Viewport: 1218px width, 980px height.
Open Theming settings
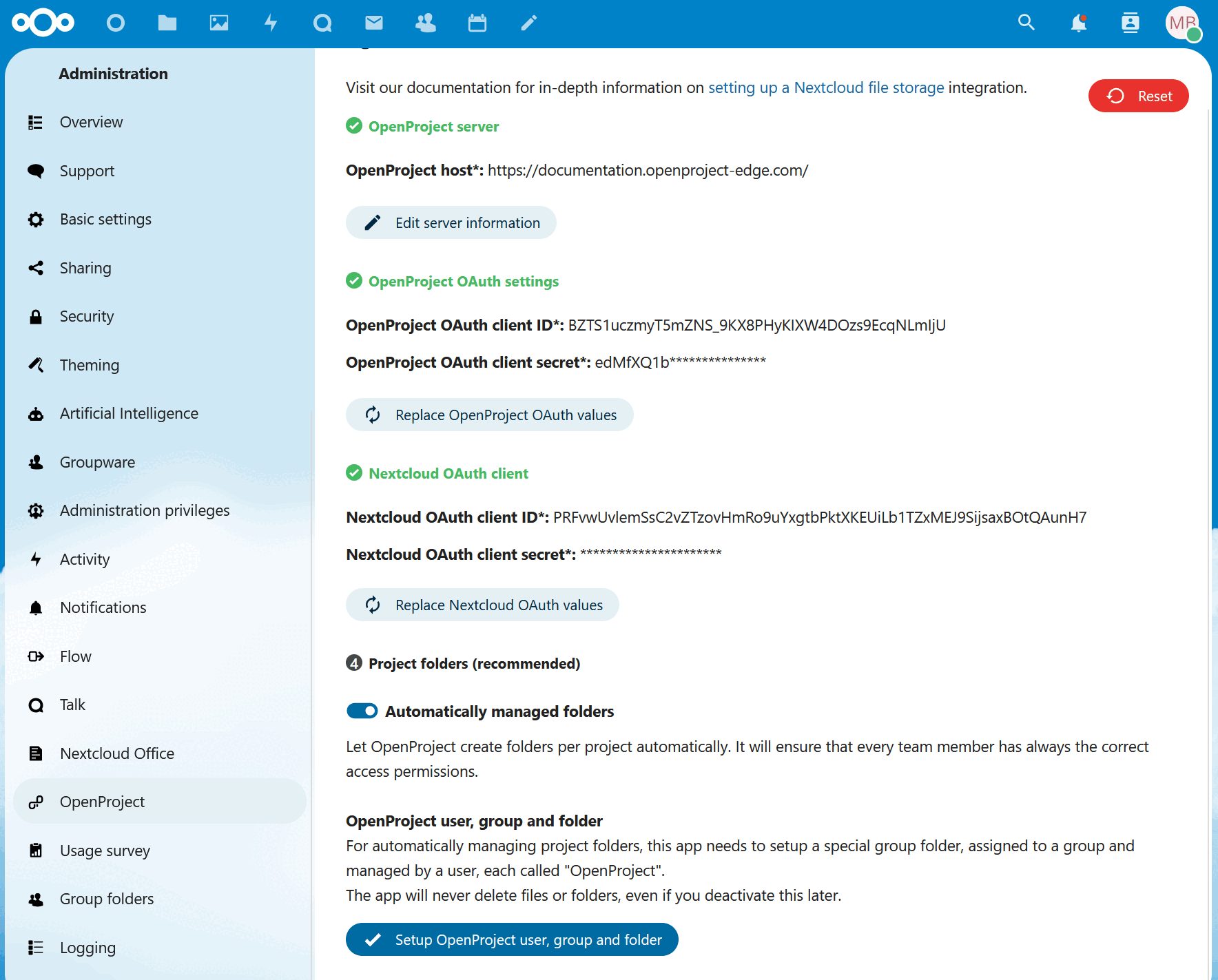[90, 365]
